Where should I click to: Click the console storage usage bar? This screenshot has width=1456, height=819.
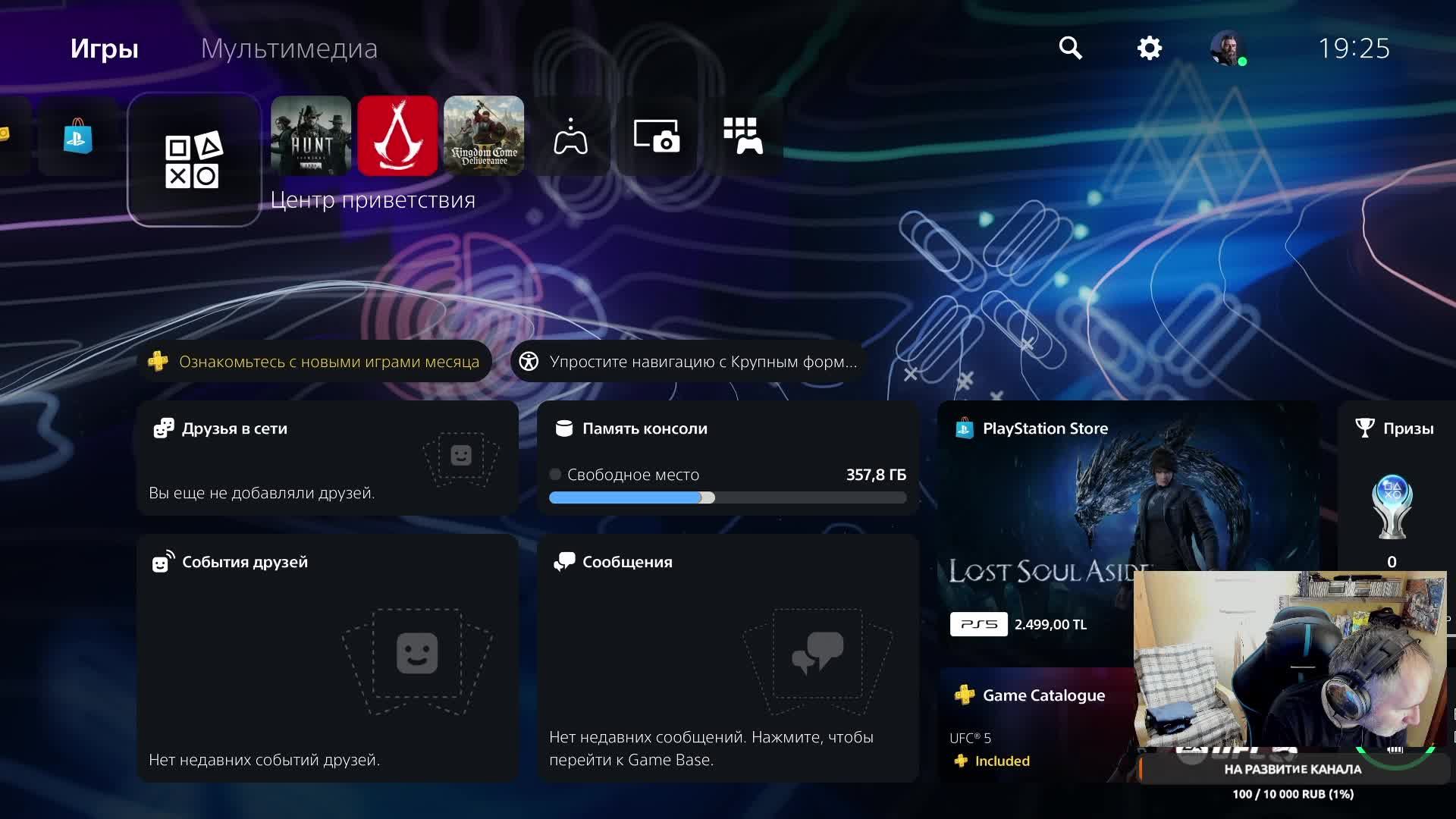727,497
